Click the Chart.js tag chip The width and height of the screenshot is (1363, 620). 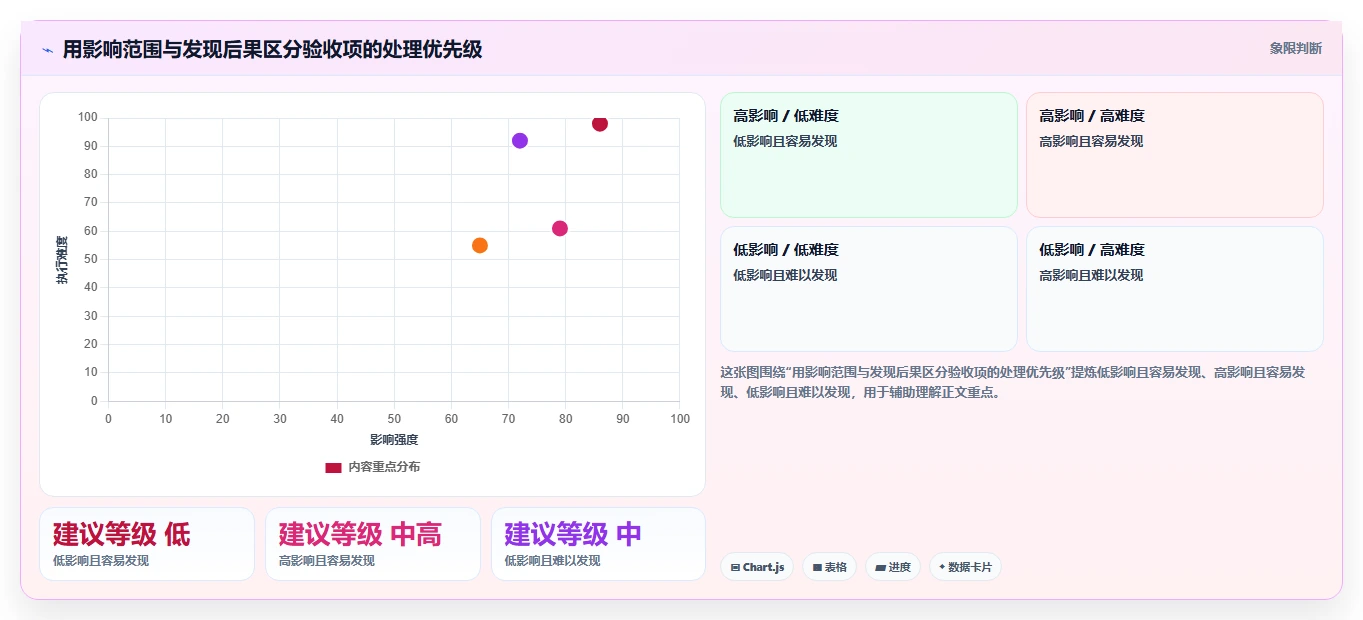(757, 567)
